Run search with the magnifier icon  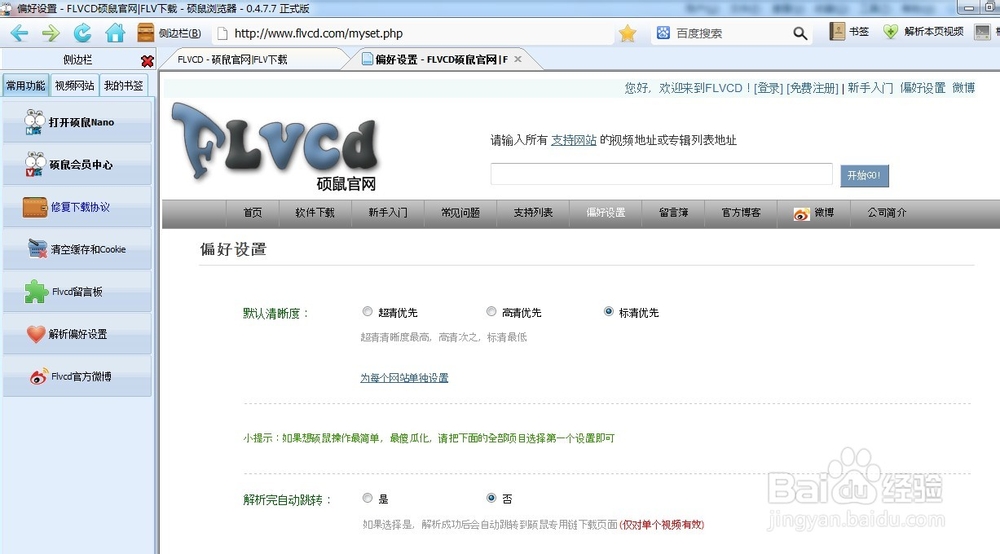click(x=800, y=33)
